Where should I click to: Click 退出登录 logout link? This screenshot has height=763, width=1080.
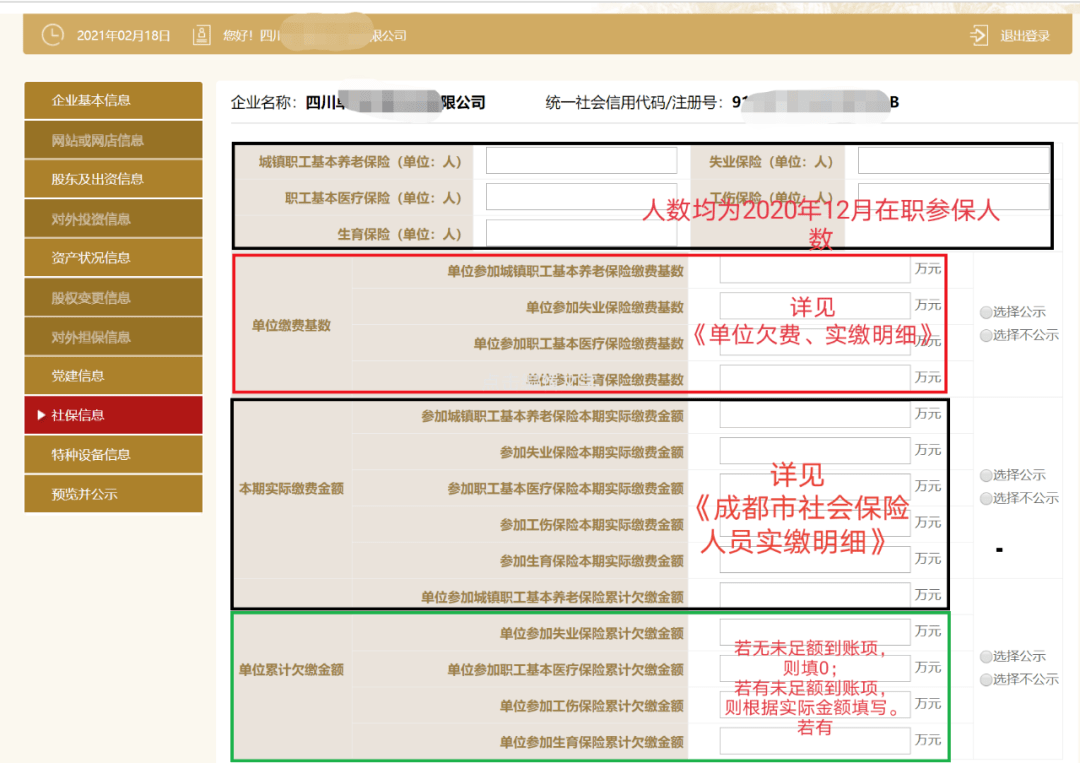coord(1025,36)
